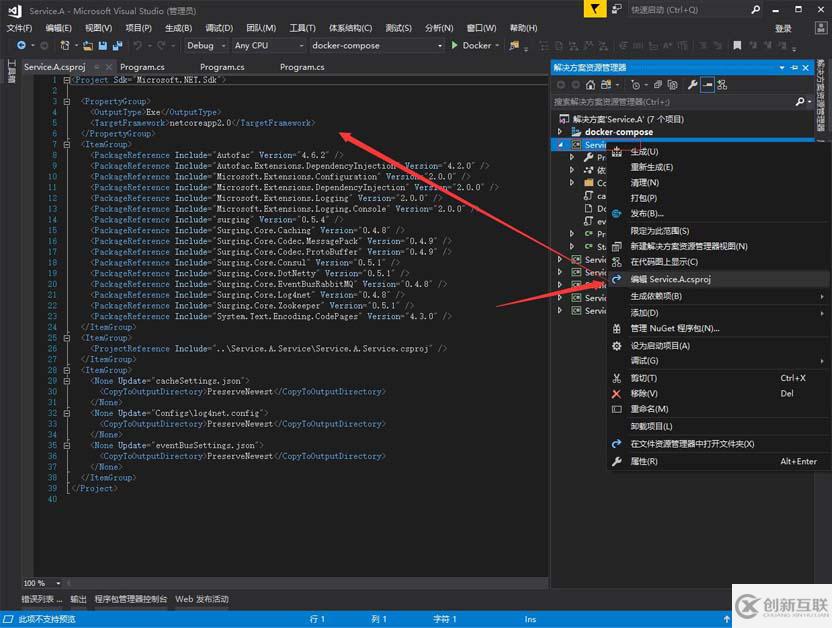Collapse the PropertyGroup section on line 3
832x628 pixels.
click(67, 101)
